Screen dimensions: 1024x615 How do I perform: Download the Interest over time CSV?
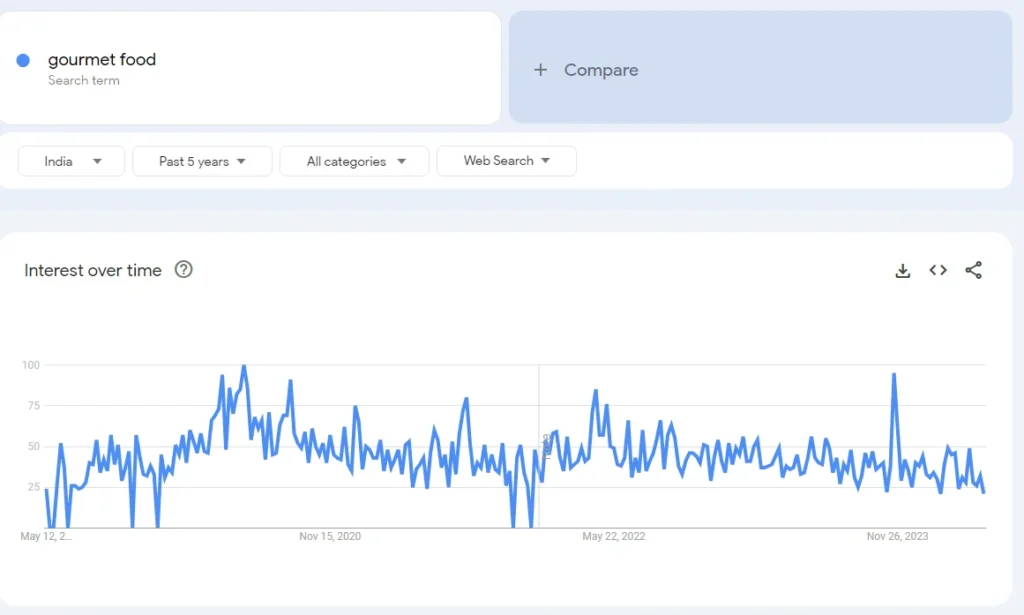(x=902, y=271)
